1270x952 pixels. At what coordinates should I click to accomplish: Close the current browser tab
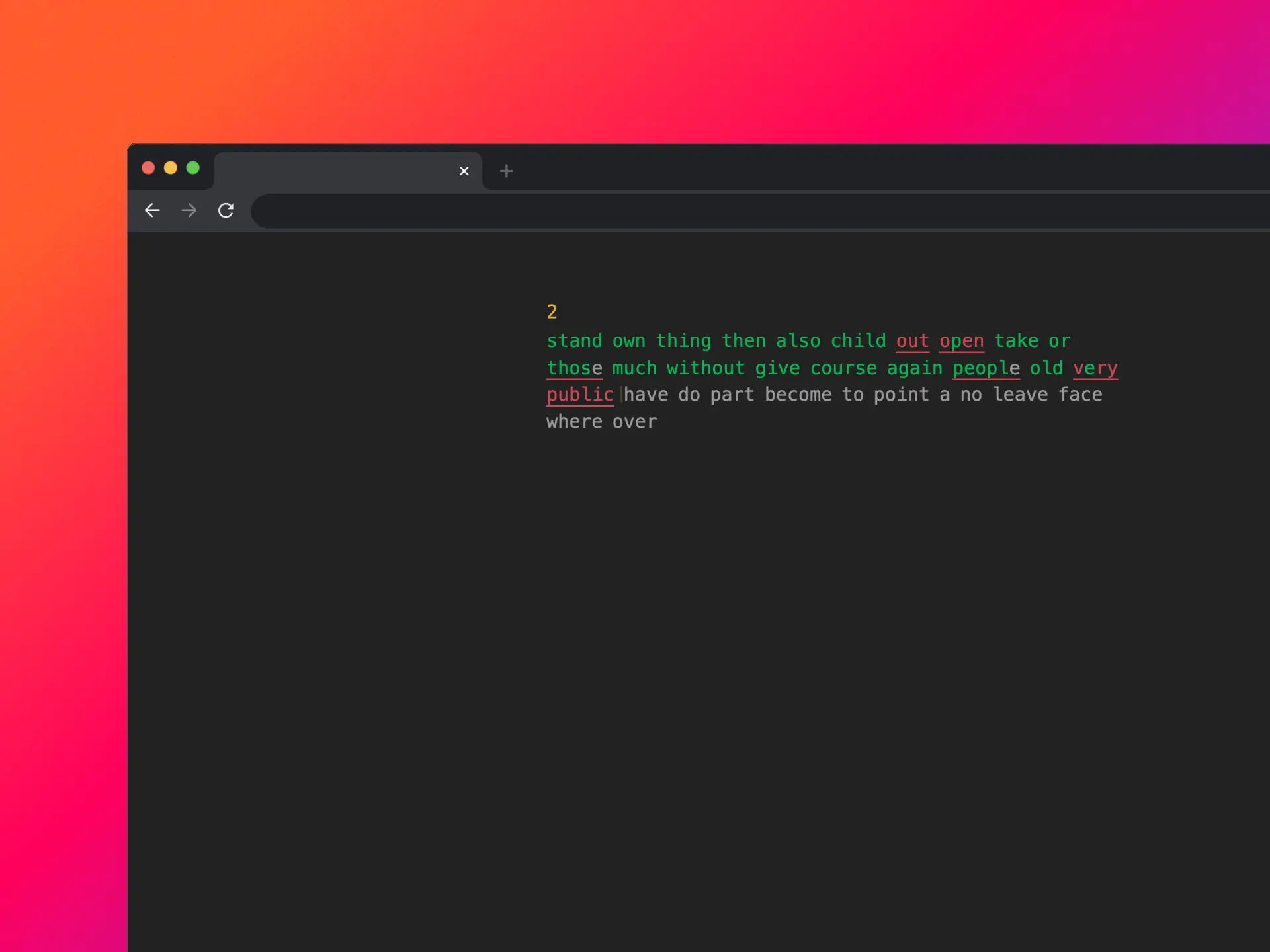coord(464,171)
